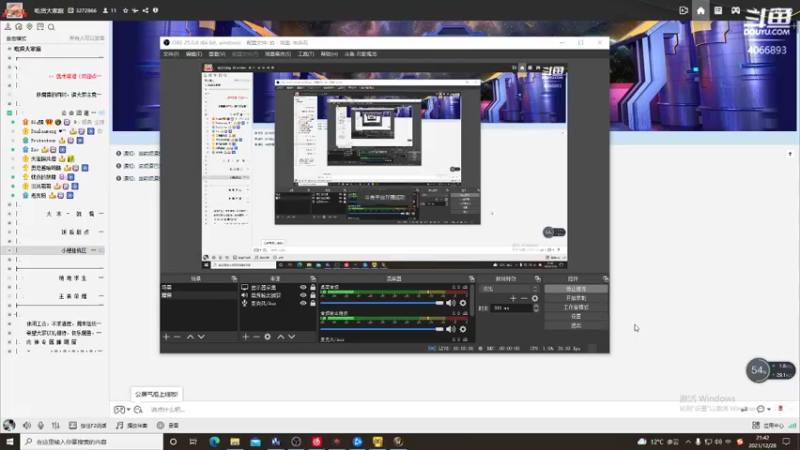Click the user avatar at bottom left

pos(9,425)
